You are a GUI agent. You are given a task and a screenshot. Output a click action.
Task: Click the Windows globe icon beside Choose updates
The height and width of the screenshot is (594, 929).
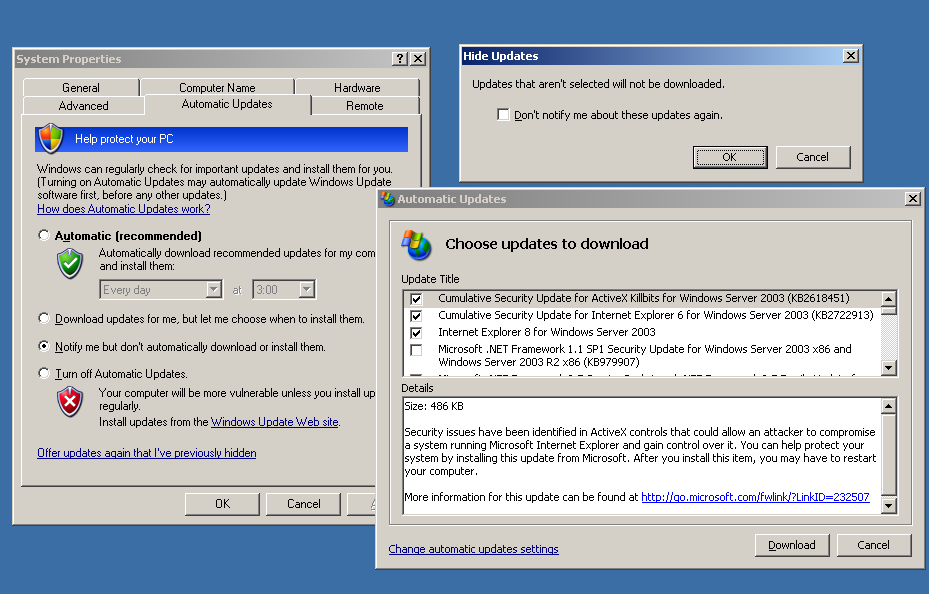(417, 244)
